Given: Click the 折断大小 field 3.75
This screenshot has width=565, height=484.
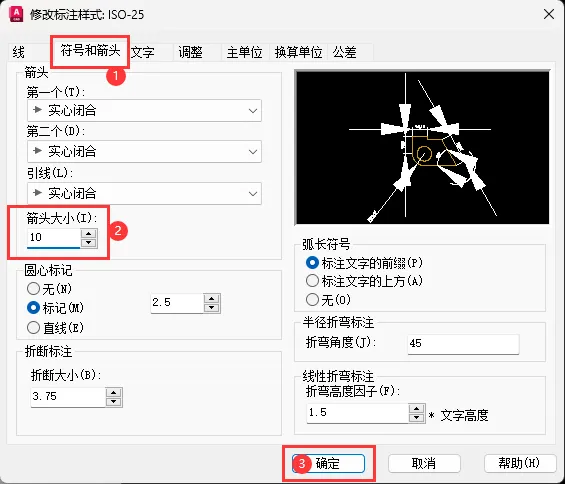Looking at the screenshot, I should click(x=68, y=397).
